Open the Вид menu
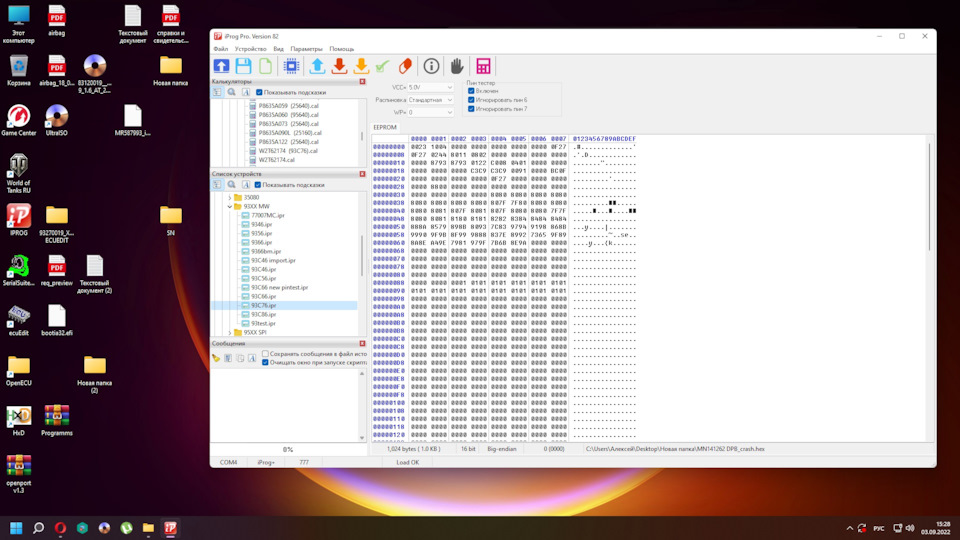 click(x=279, y=49)
